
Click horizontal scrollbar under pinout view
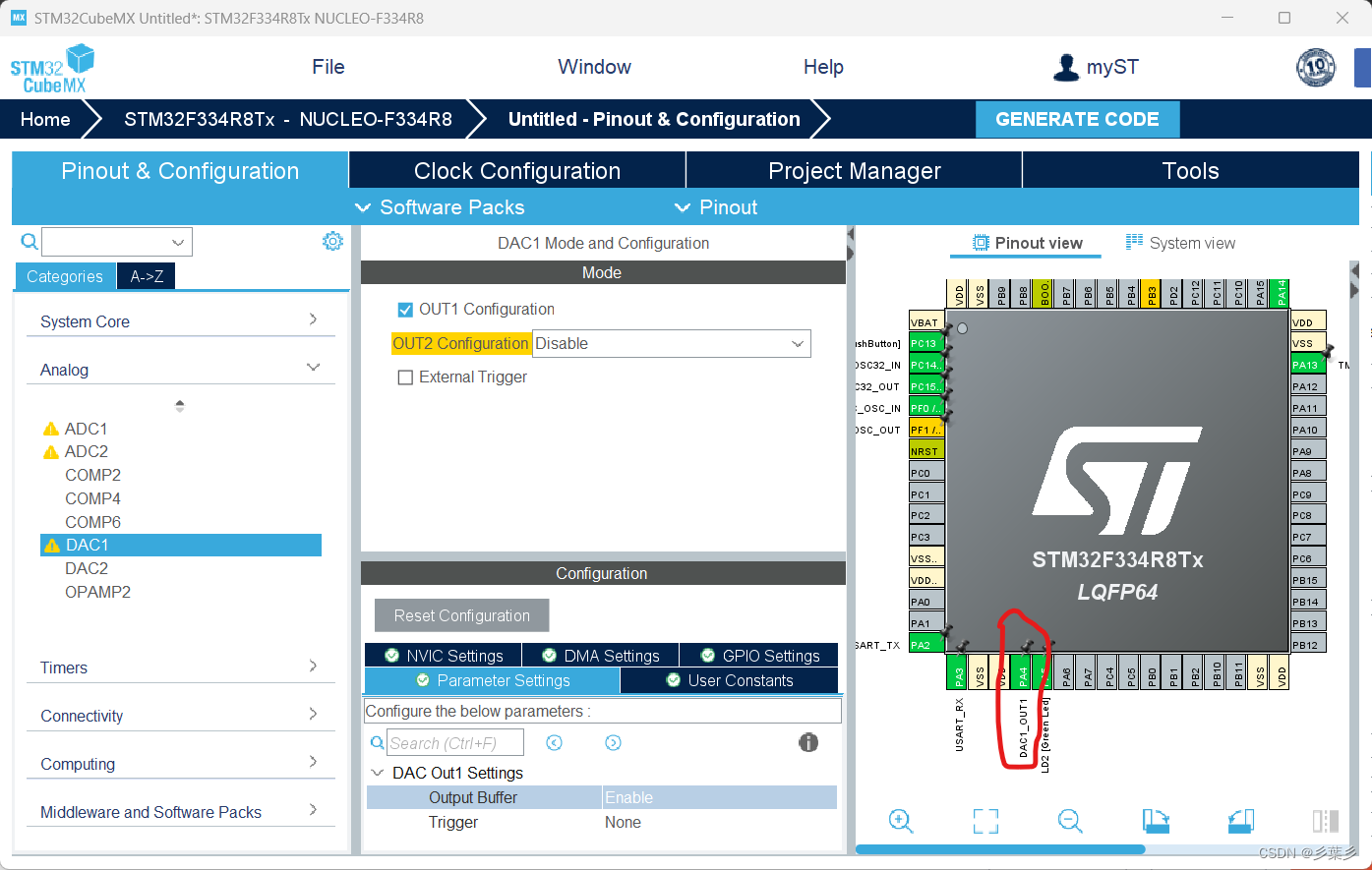click(1000, 849)
